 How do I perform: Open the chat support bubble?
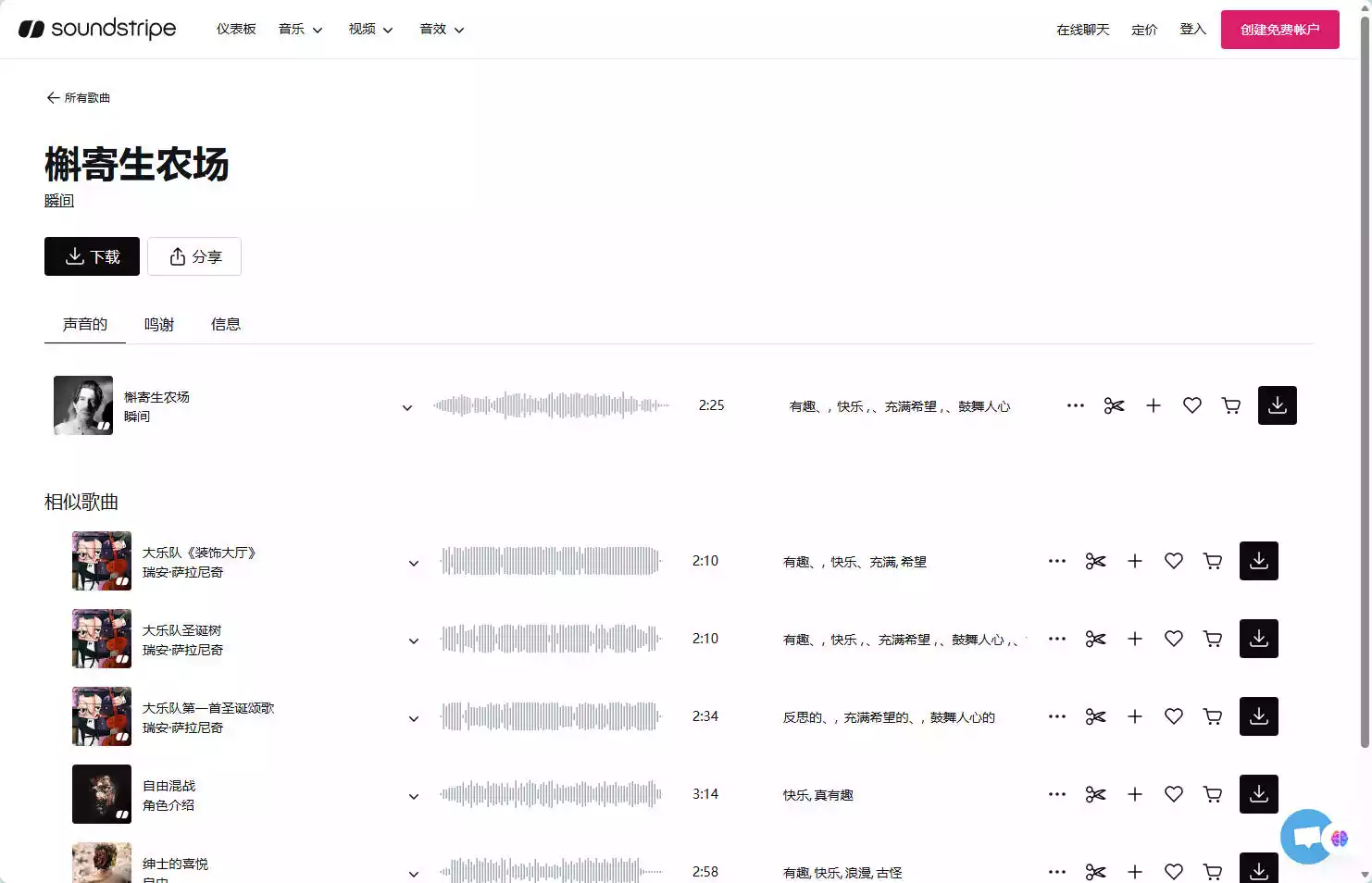click(1307, 837)
